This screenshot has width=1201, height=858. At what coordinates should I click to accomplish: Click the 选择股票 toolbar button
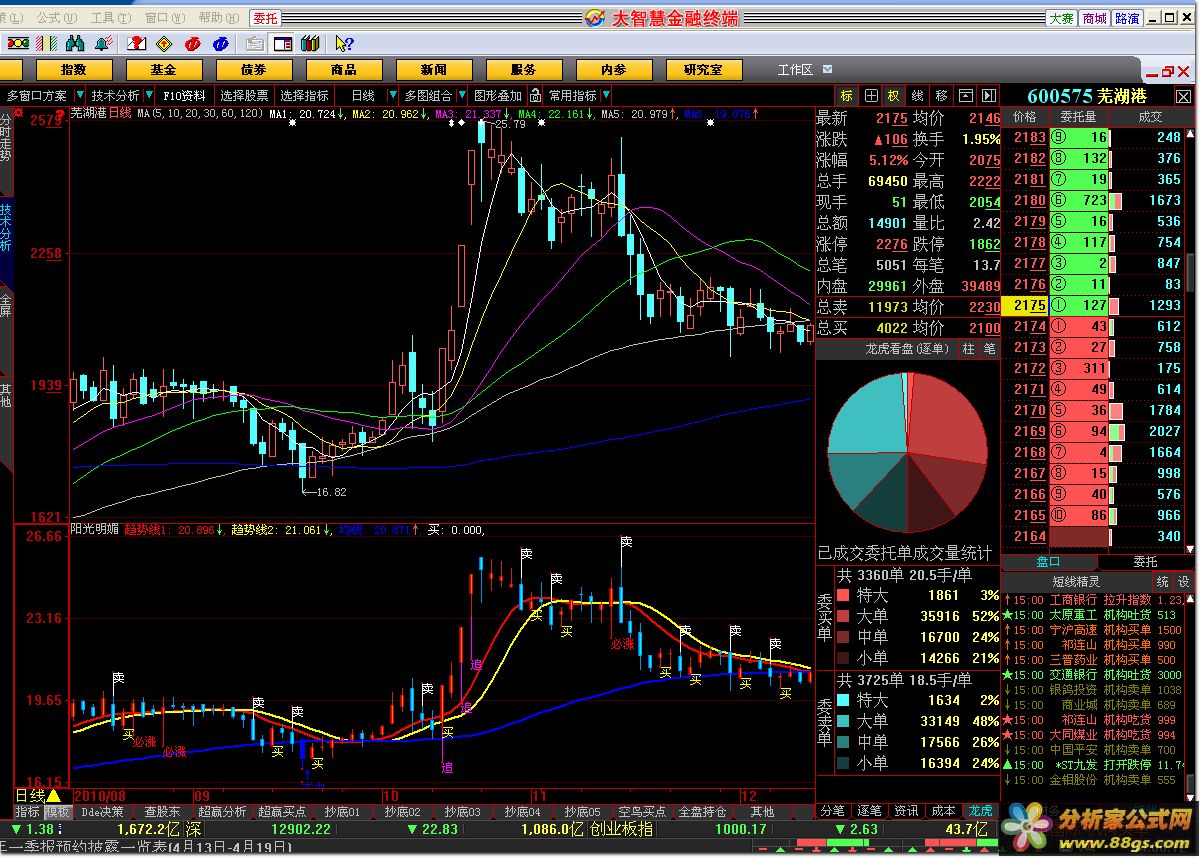click(x=244, y=95)
